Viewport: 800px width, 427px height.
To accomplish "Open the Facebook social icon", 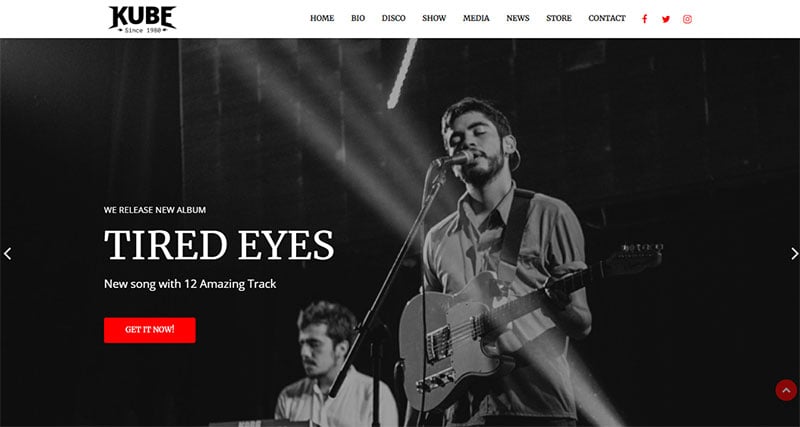I will point(644,19).
